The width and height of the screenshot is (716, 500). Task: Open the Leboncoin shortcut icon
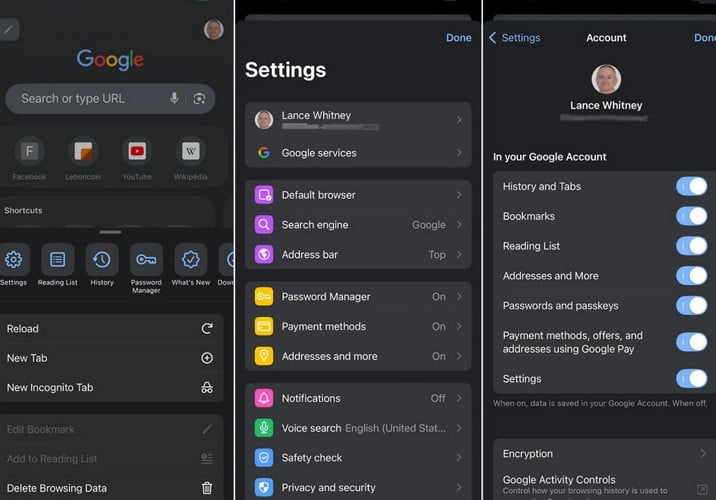[83, 151]
